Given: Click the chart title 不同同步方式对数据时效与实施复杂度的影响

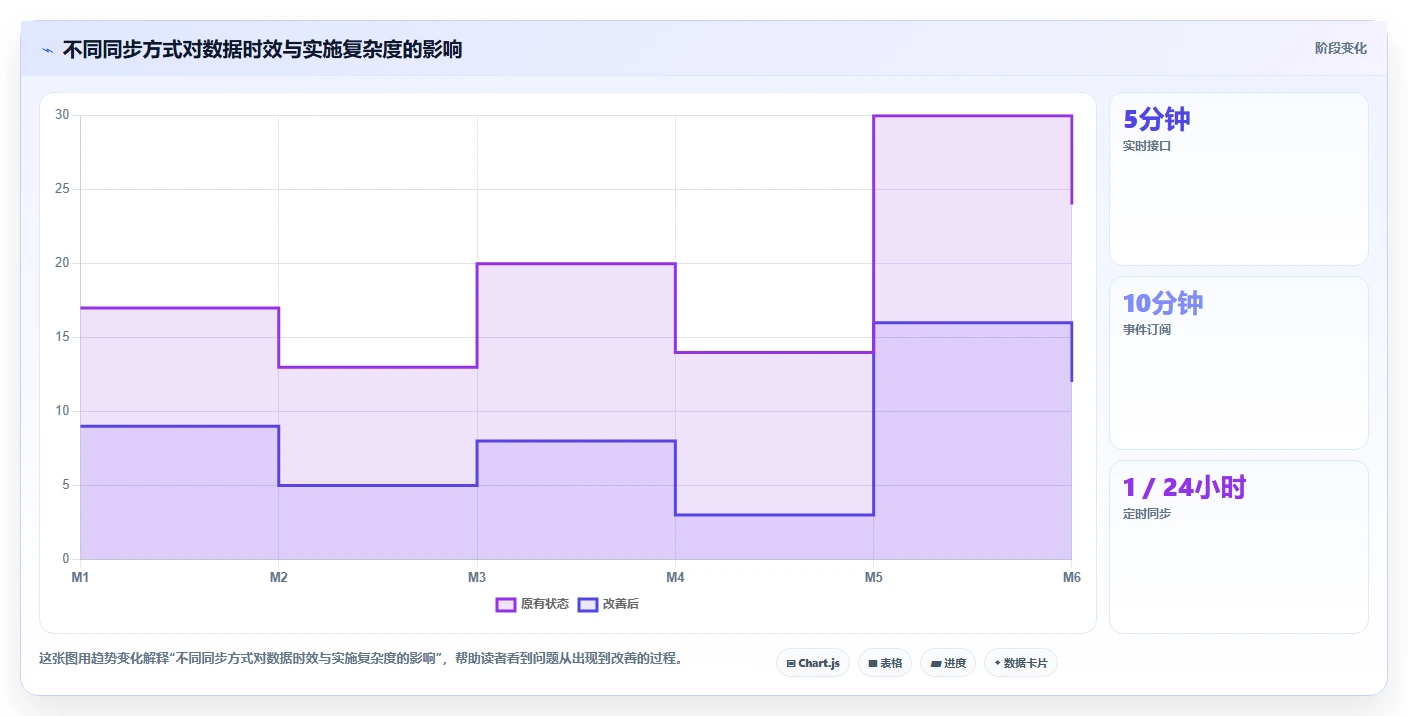Looking at the screenshot, I should tap(262, 49).
